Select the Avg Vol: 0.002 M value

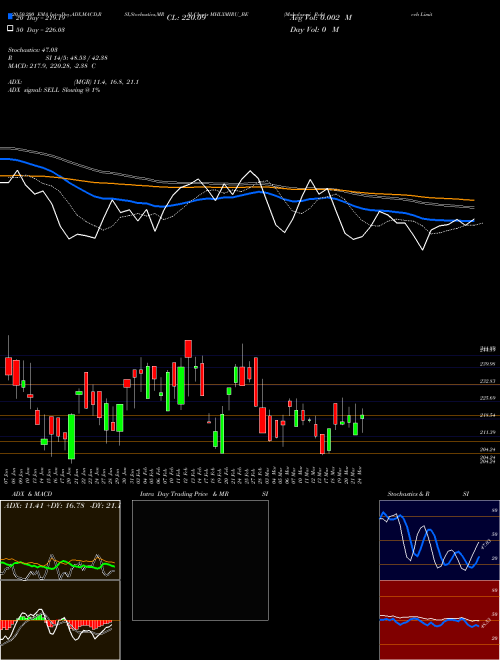tap(321, 18)
